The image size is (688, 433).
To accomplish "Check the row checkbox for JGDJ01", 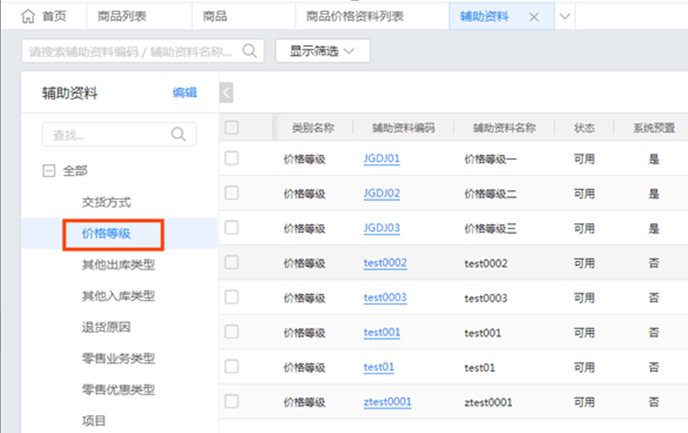I will click(232, 158).
